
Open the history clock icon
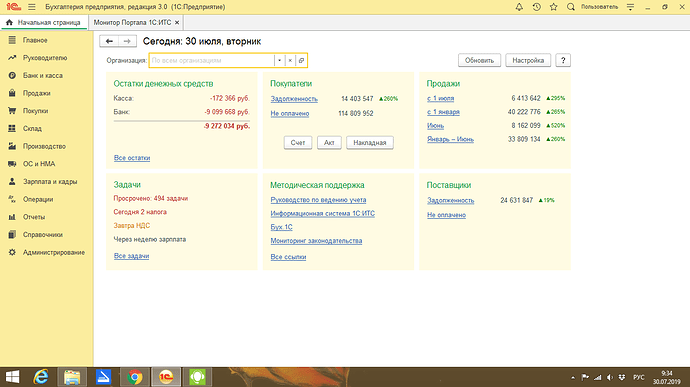(536, 7)
